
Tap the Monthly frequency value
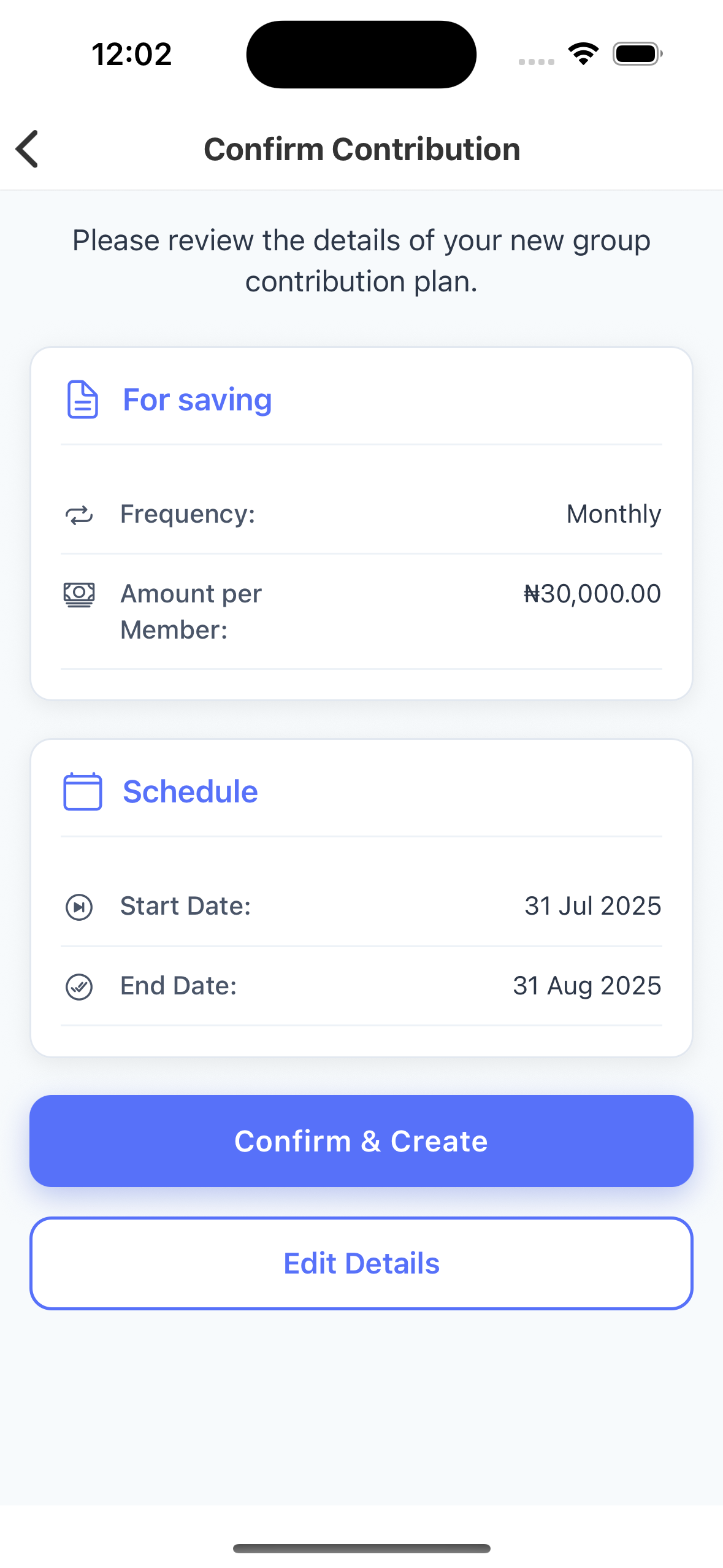click(613, 514)
